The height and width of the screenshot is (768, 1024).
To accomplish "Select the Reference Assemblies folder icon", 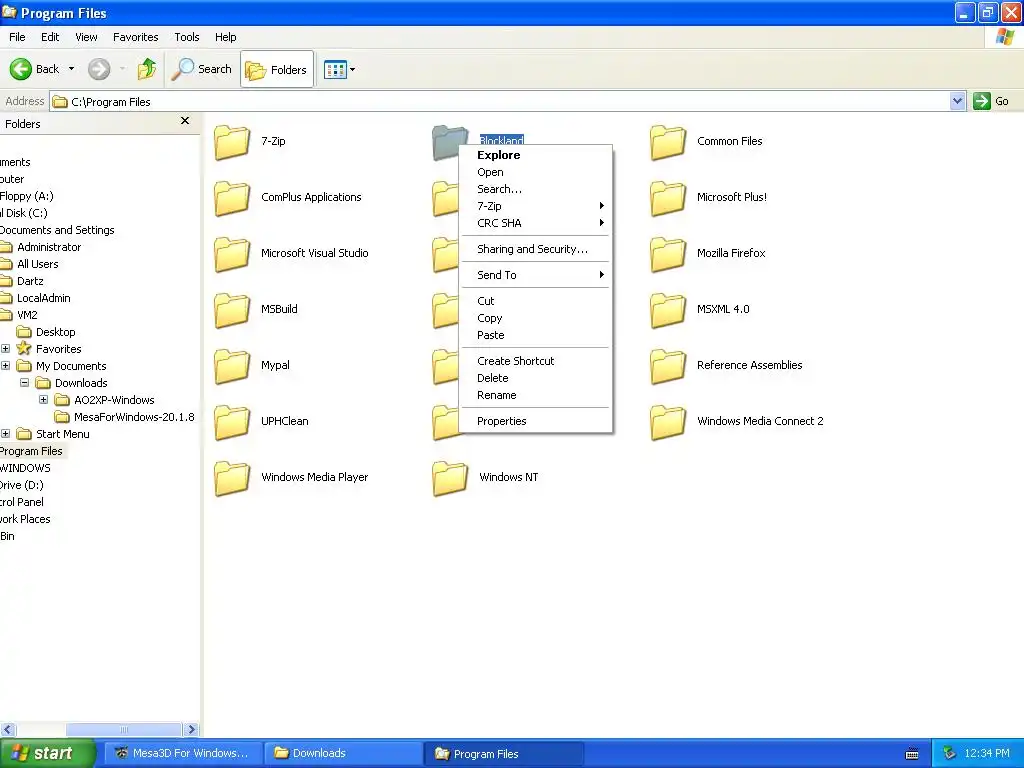I will tap(667, 366).
